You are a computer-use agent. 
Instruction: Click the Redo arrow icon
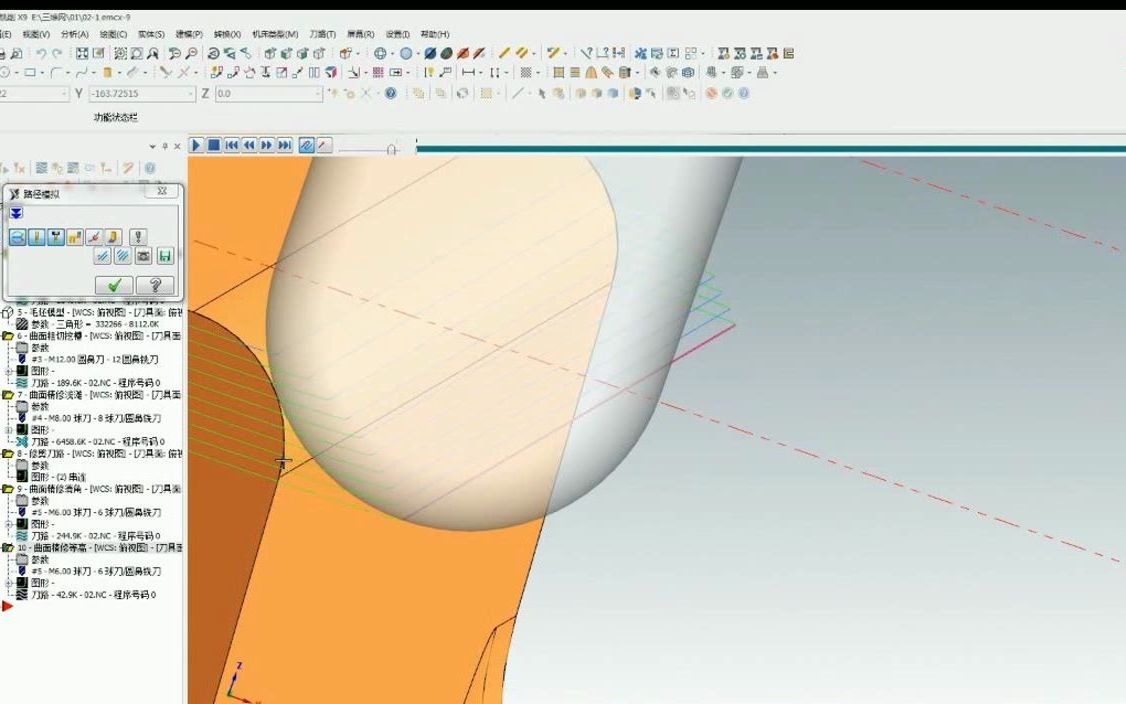click(x=57, y=53)
